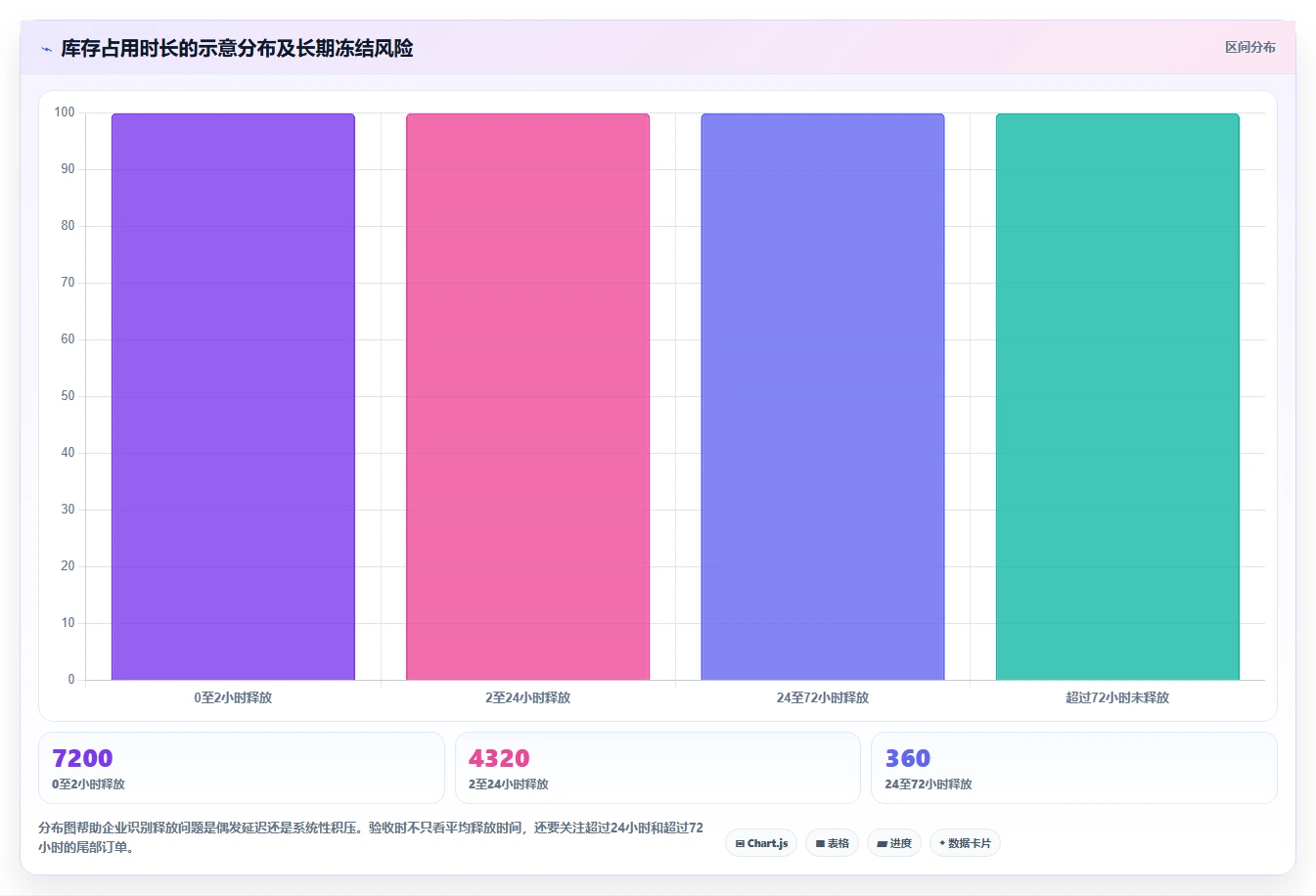Screen dimensions: 1316x896
Task: Click the Chart.js tag chip
Action: 761,843
